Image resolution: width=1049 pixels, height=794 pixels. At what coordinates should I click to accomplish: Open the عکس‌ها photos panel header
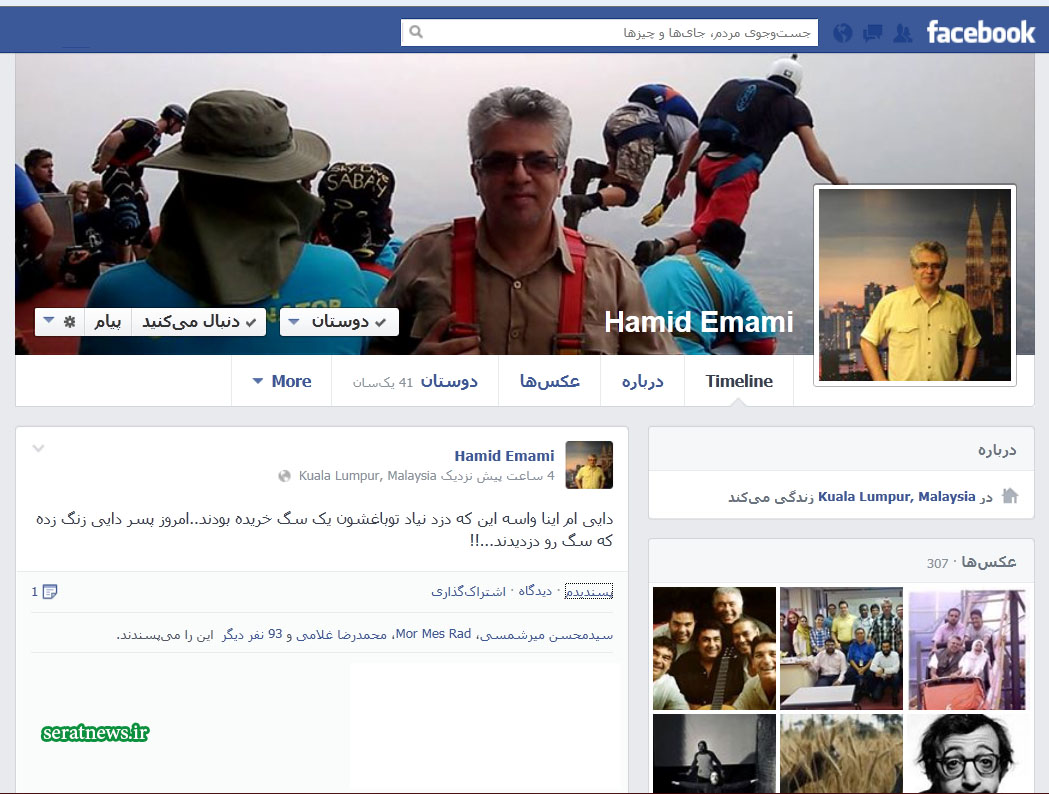tap(989, 562)
